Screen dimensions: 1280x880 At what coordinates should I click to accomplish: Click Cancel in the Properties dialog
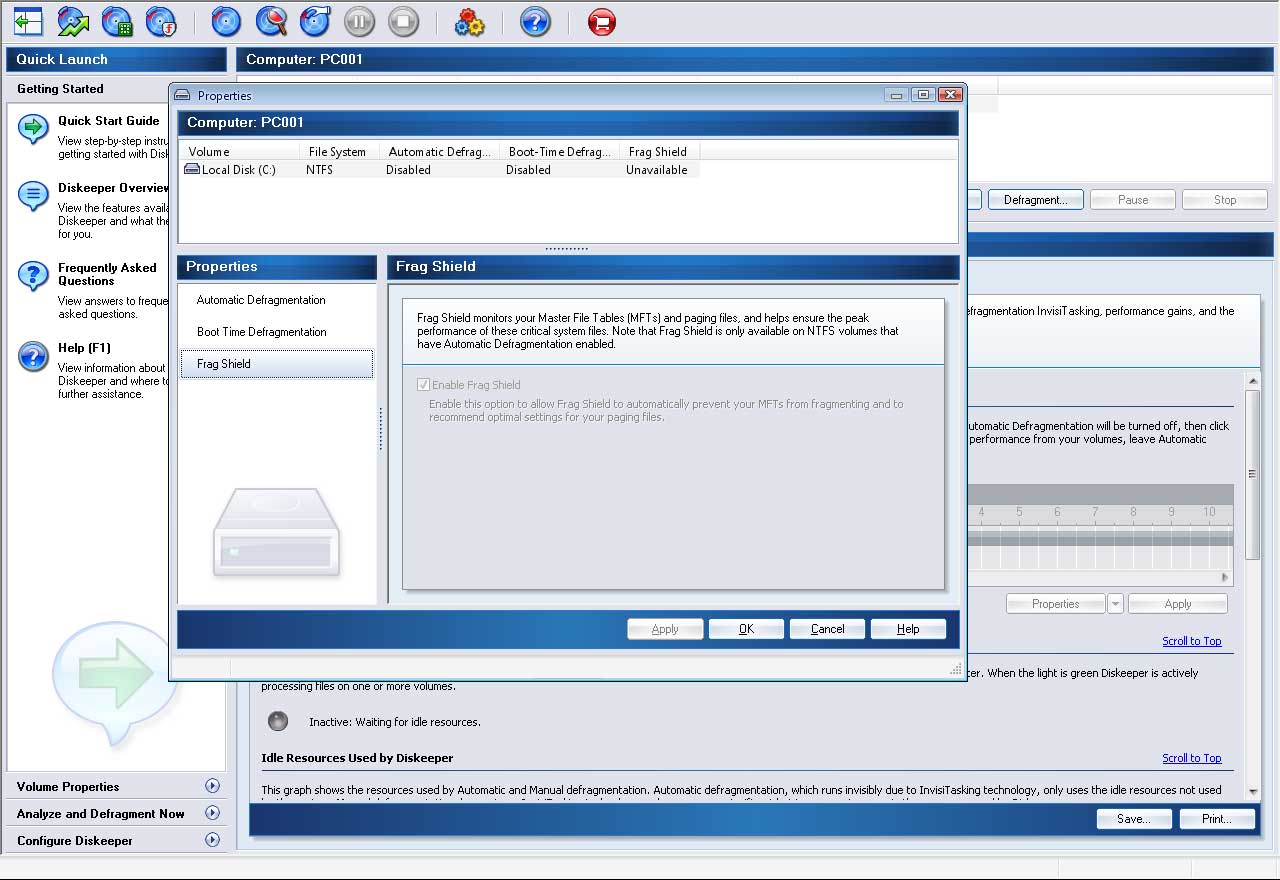click(827, 629)
